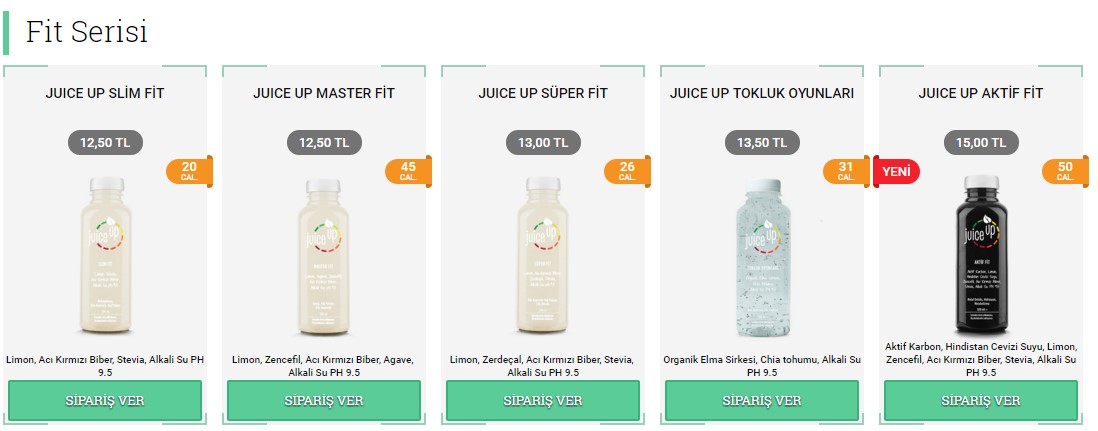Click the black Aktif Fit bottle image

(x=981, y=257)
